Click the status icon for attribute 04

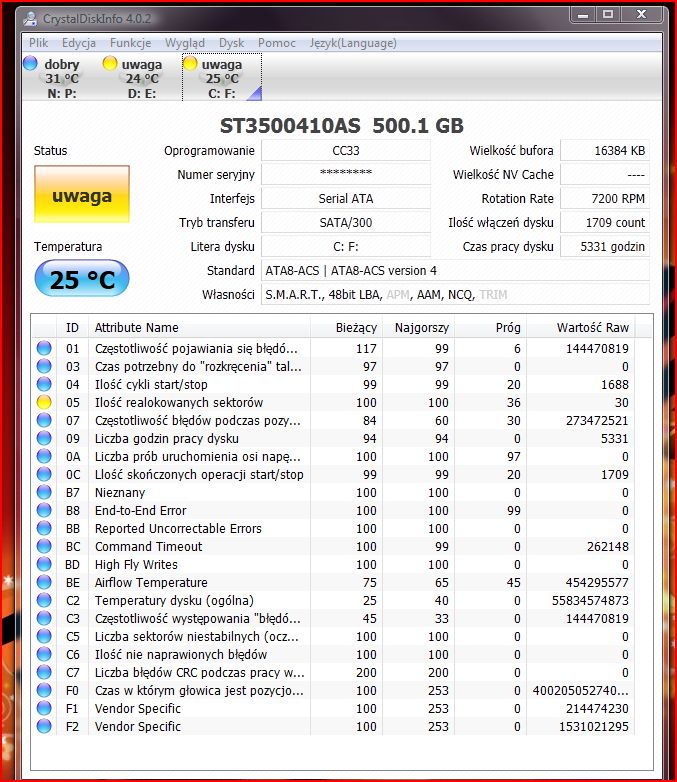[44, 384]
